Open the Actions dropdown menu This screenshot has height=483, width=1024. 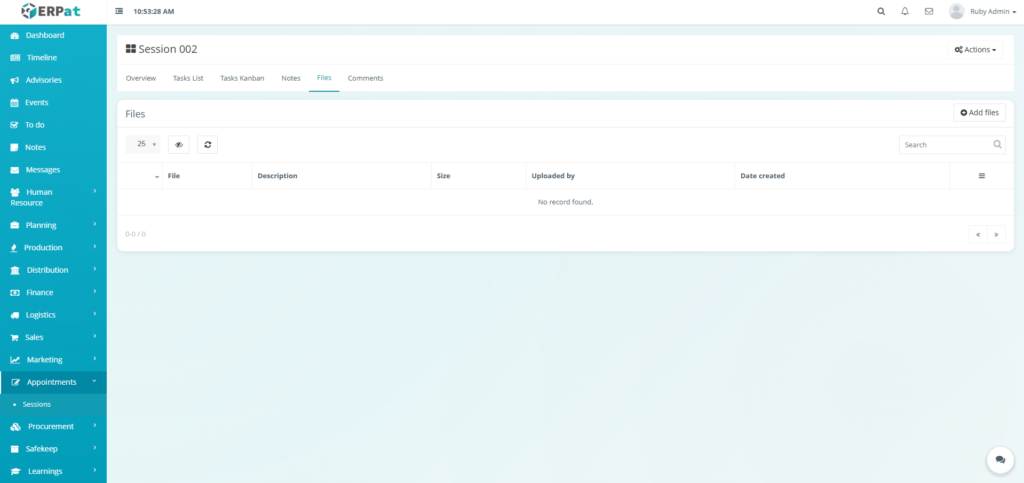click(x=975, y=49)
